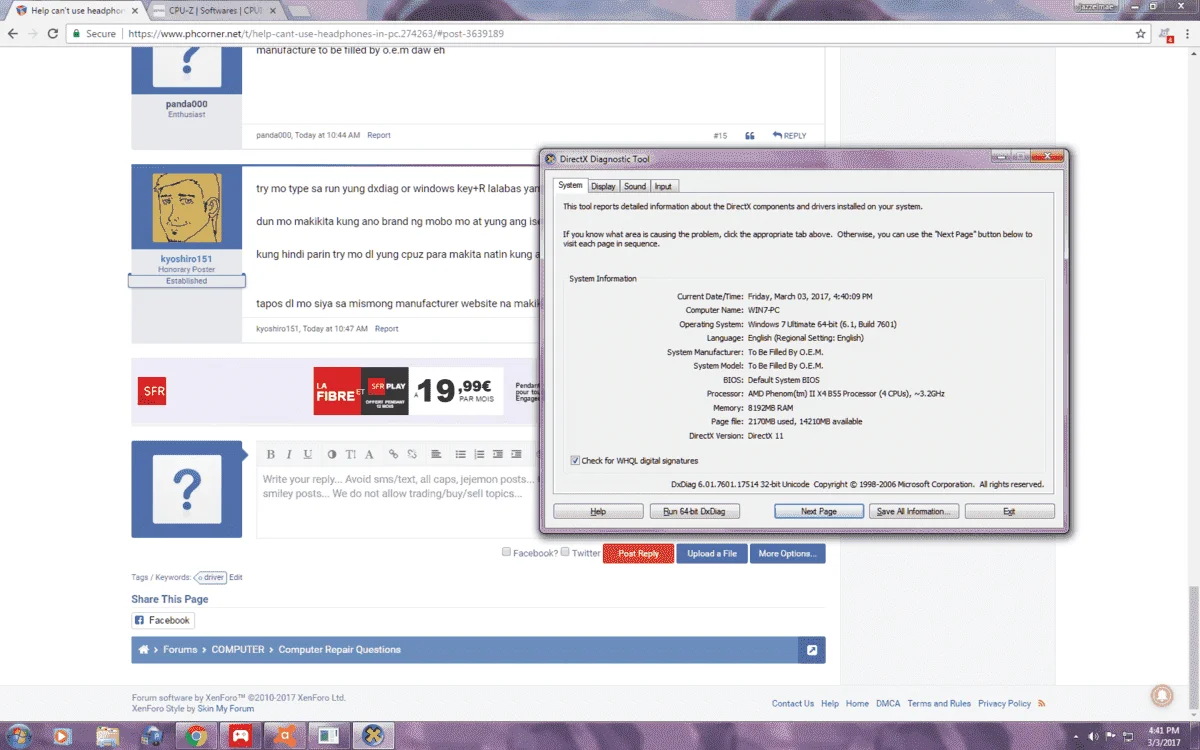Click the Upload a File button
Screen dimensions: 1200x750
click(x=712, y=554)
